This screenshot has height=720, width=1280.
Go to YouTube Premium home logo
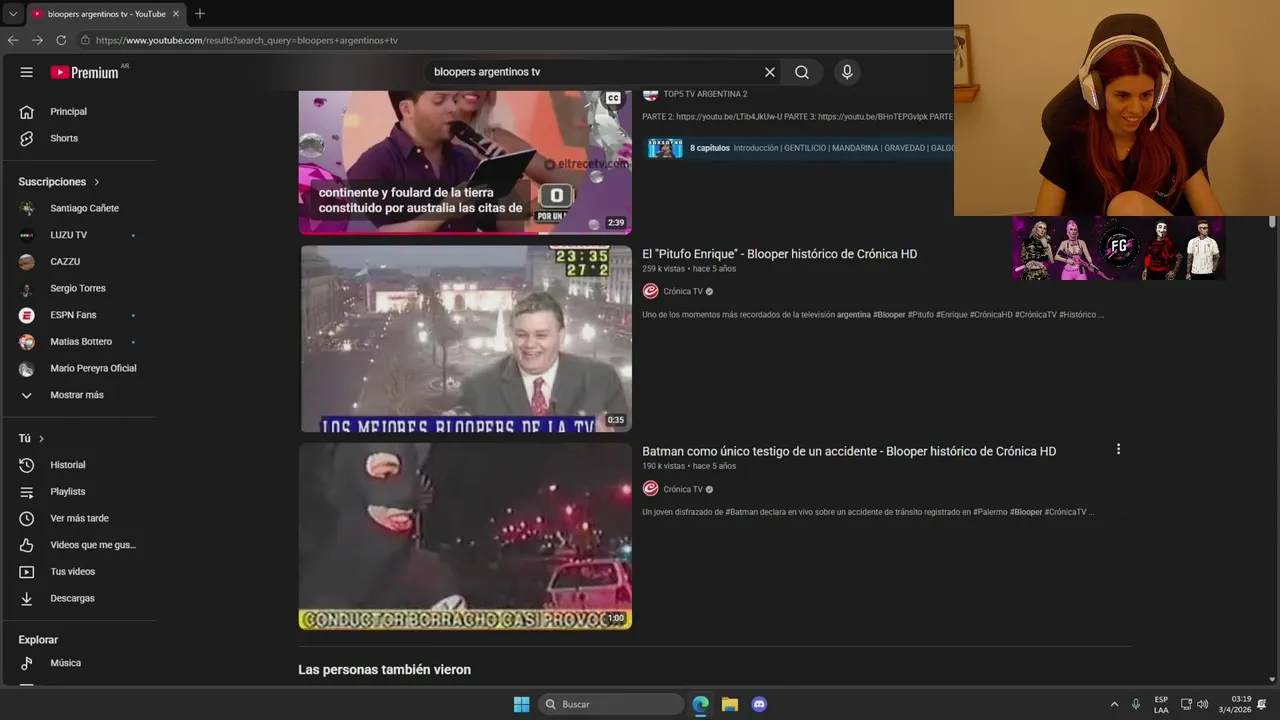84,72
